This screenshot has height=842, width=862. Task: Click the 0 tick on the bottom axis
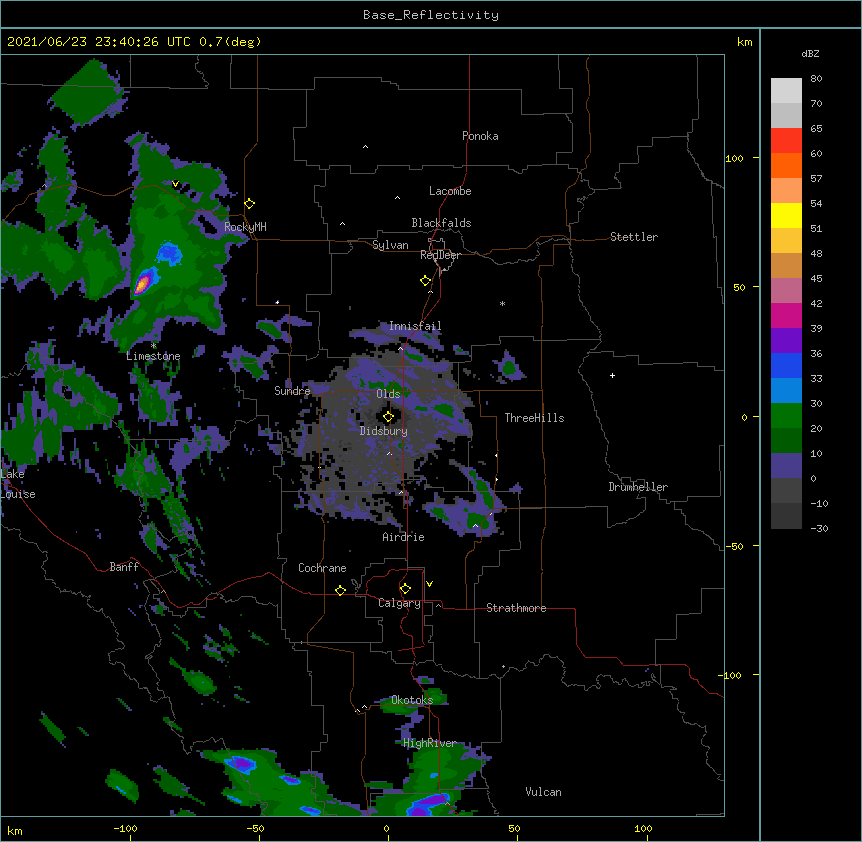[386, 828]
